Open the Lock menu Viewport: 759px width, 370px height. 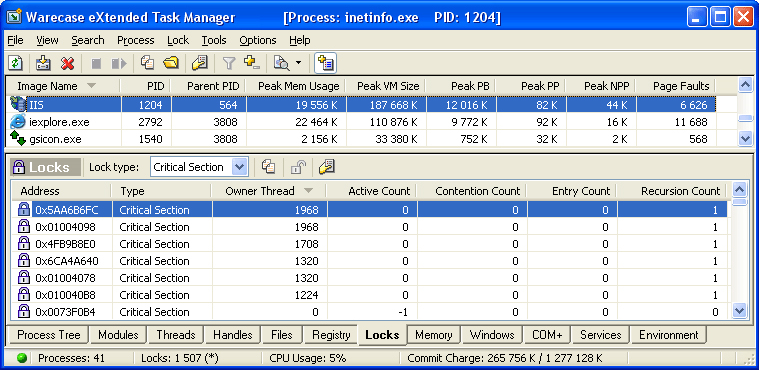[x=178, y=40]
